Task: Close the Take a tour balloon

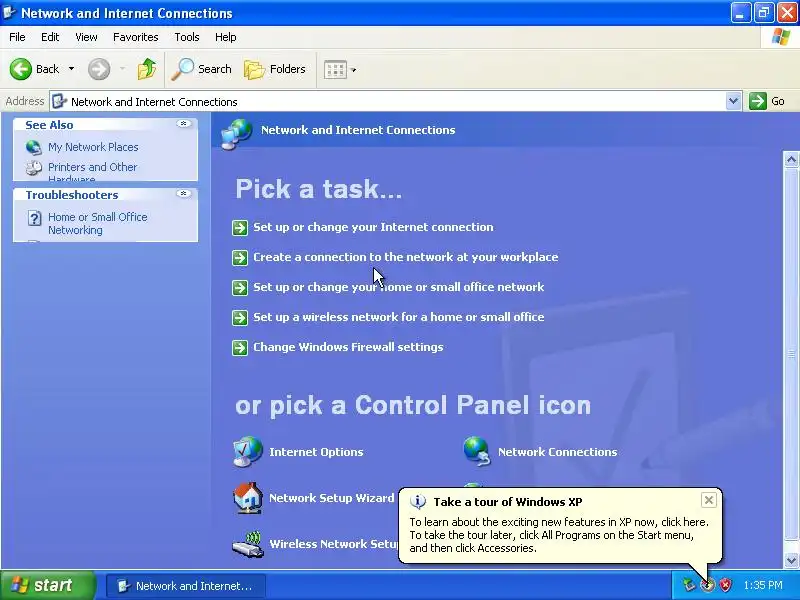Action: pyautogui.click(x=709, y=500)
